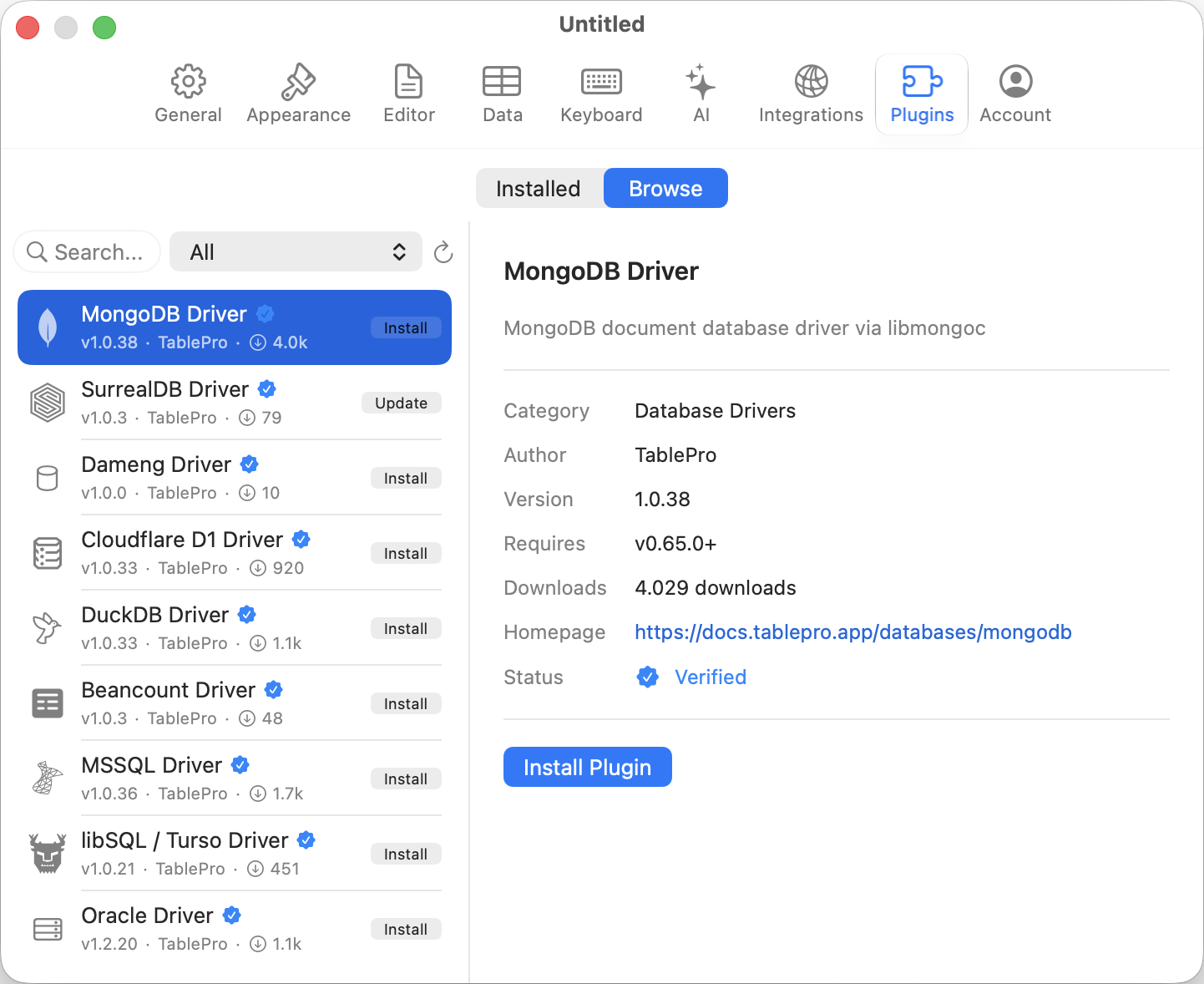The image size is (1204, 984).
Task: Select the libSQL / Turso Driver row title
Action: tap(185, 840)
